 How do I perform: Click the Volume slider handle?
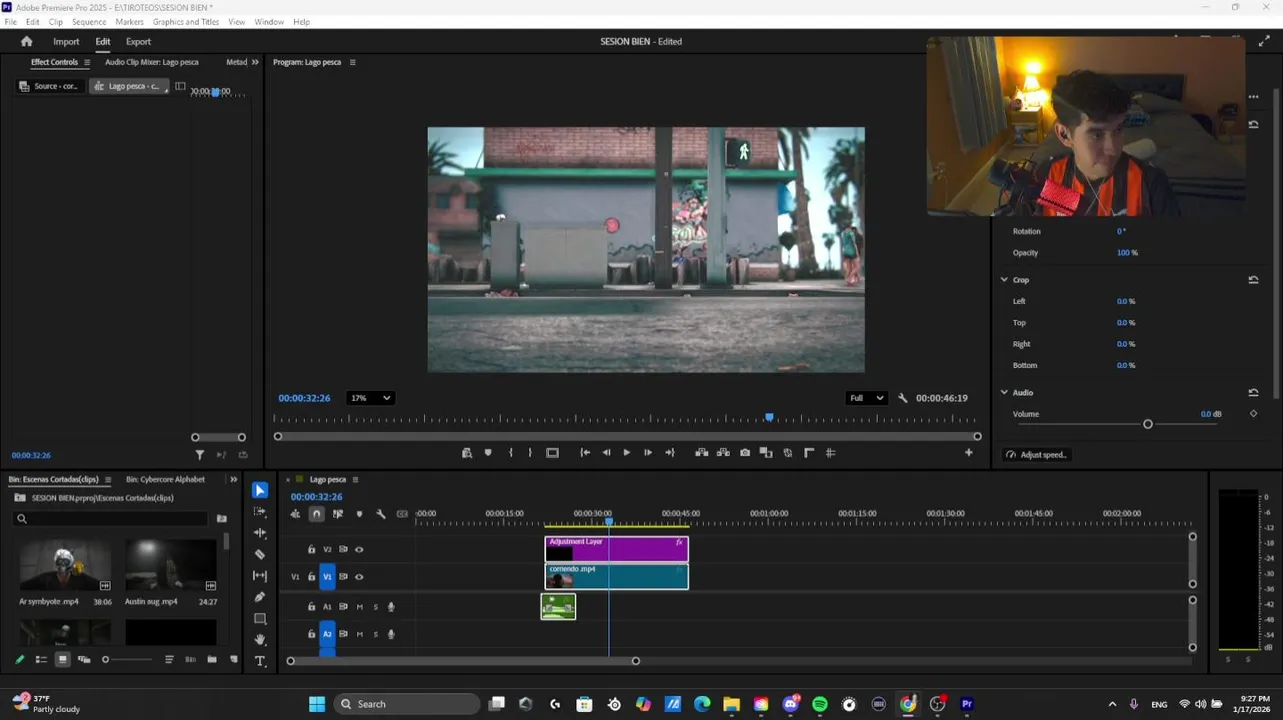(x=1148, y=424)
